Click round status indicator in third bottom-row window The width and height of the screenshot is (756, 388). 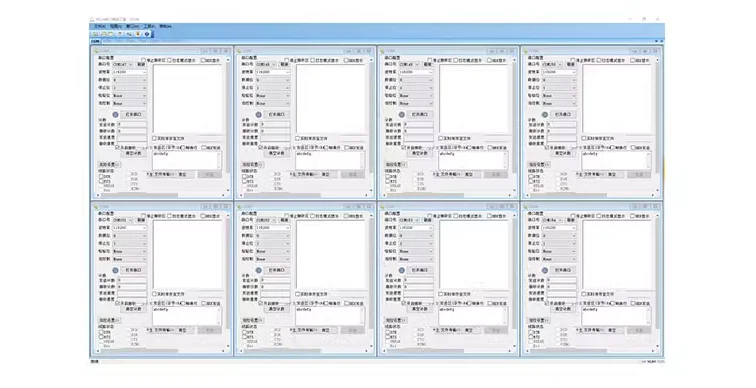click(402, 270)
